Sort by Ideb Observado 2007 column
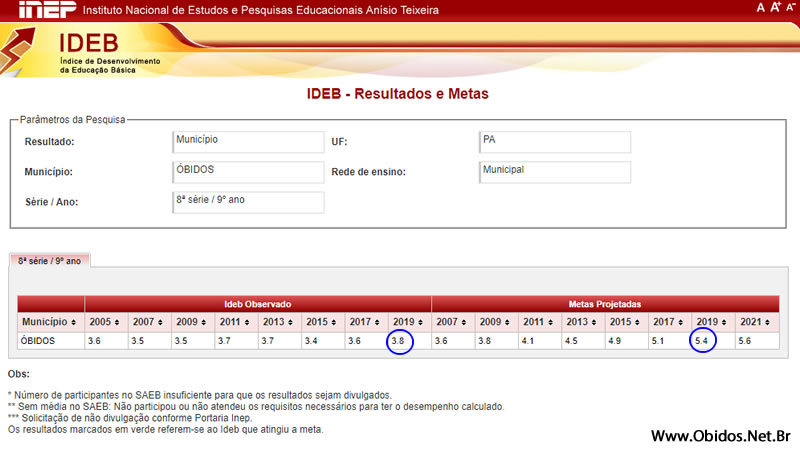Screen dimensions: 800x450 [149, 322]
